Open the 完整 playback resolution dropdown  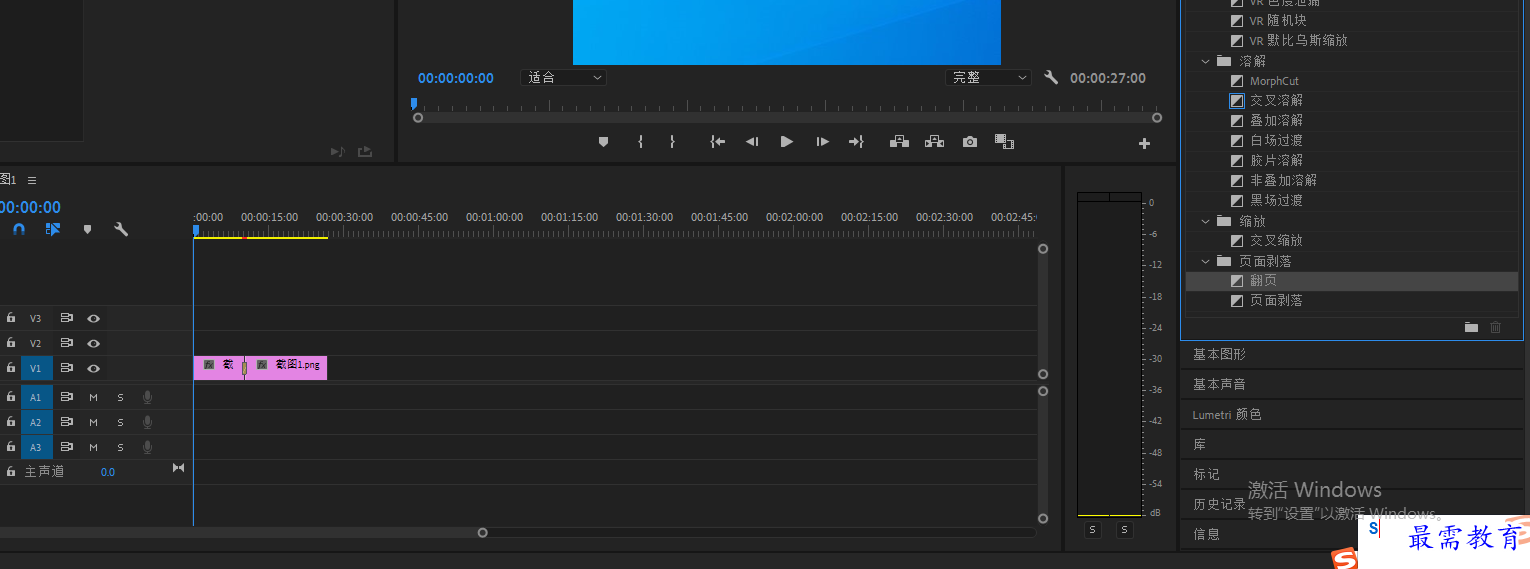coord(988,77)
